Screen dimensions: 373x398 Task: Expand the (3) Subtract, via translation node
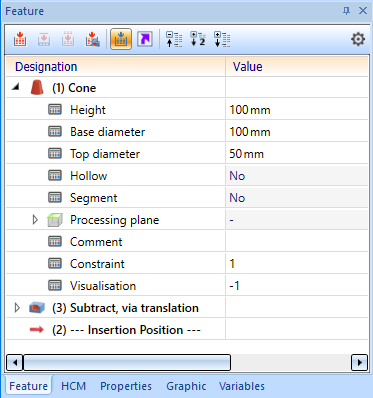(x=17, y=308)
